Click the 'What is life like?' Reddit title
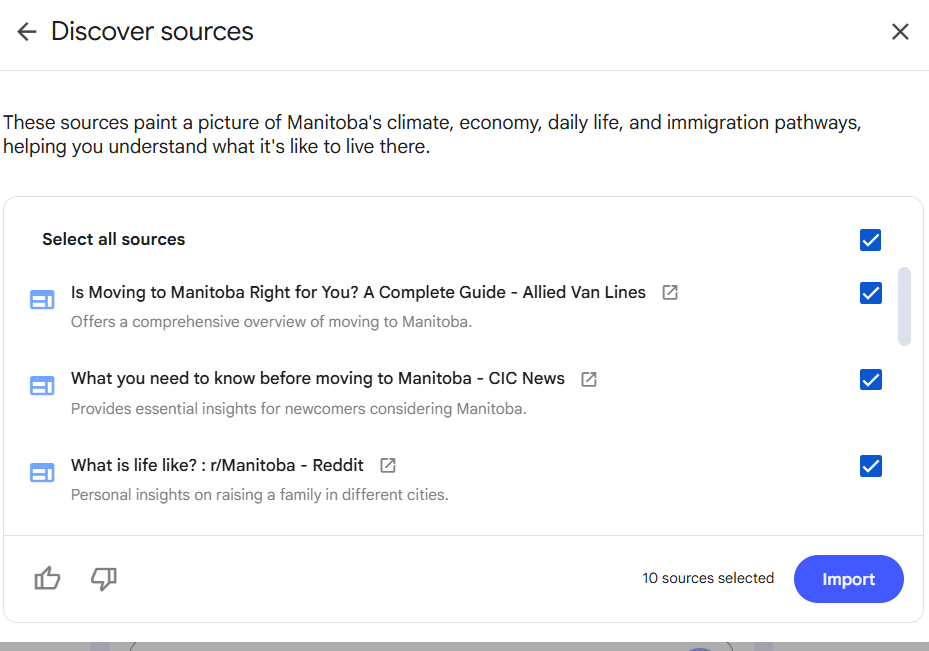 click(x=217, y=466)
